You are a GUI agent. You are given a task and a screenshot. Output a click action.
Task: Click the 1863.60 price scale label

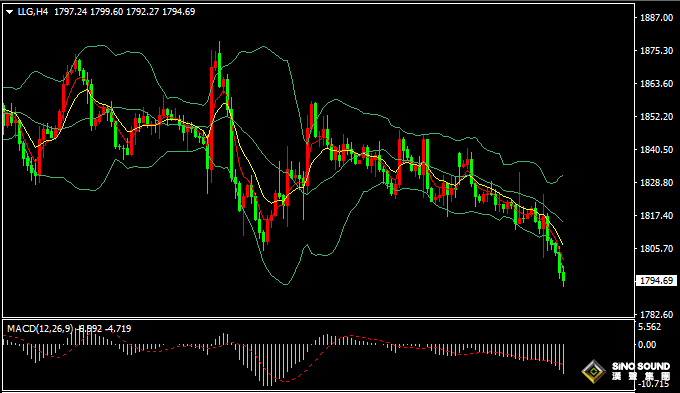[x=657, y=83]
